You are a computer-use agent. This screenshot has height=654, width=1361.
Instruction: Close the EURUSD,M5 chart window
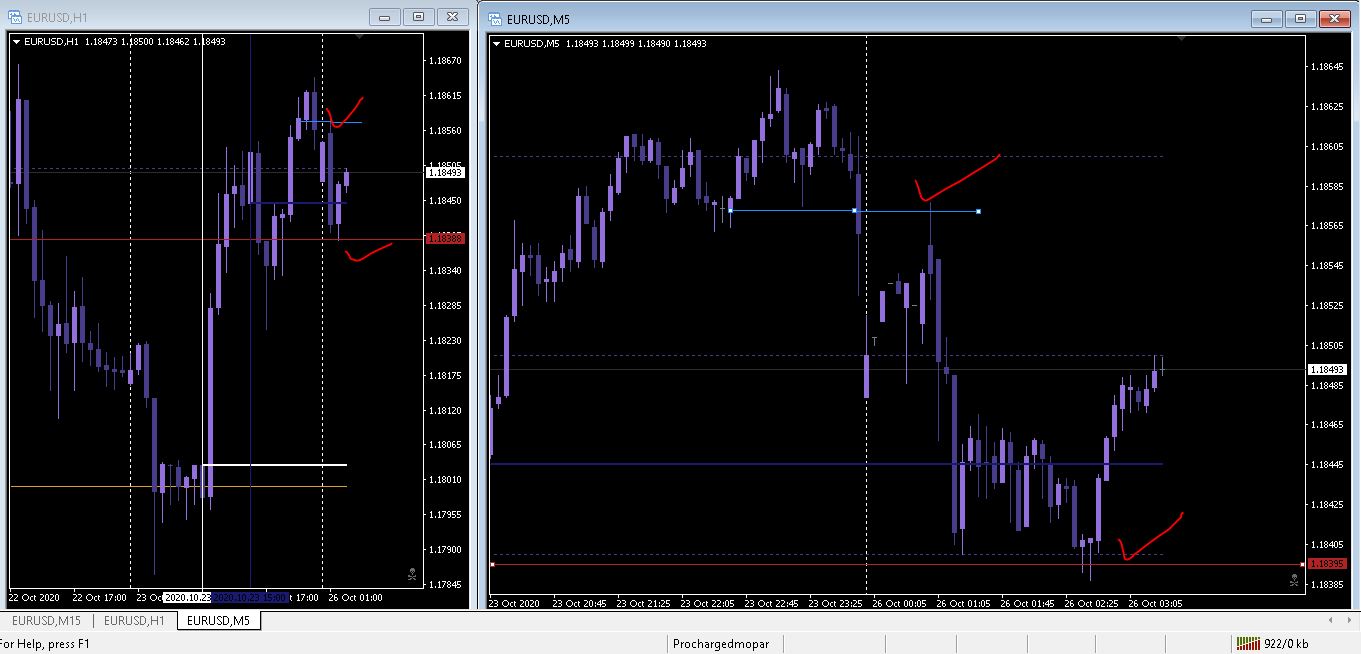click(x=1335, y=18)
